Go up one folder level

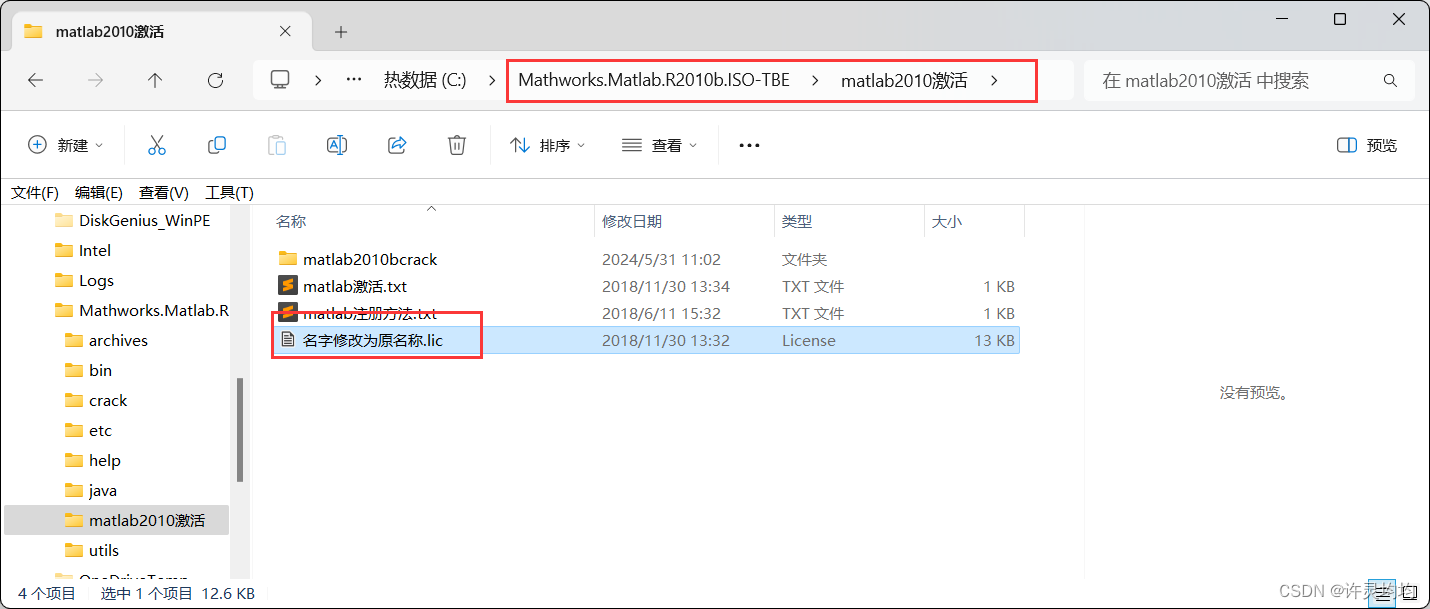click(x=155, y=81)
